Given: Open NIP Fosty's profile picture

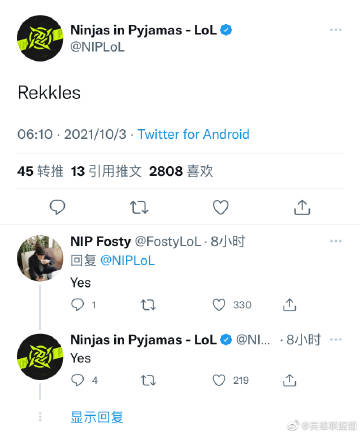Looking at the screenshot, I should coord(40,258).
